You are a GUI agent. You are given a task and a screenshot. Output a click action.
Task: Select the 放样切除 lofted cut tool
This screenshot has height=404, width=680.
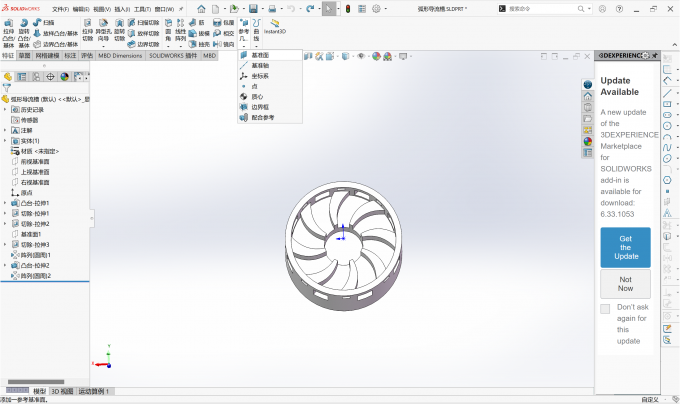[143, 33]
